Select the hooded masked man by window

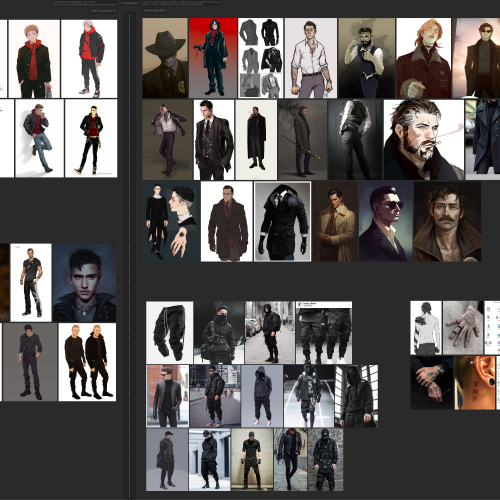coord(356,396)
